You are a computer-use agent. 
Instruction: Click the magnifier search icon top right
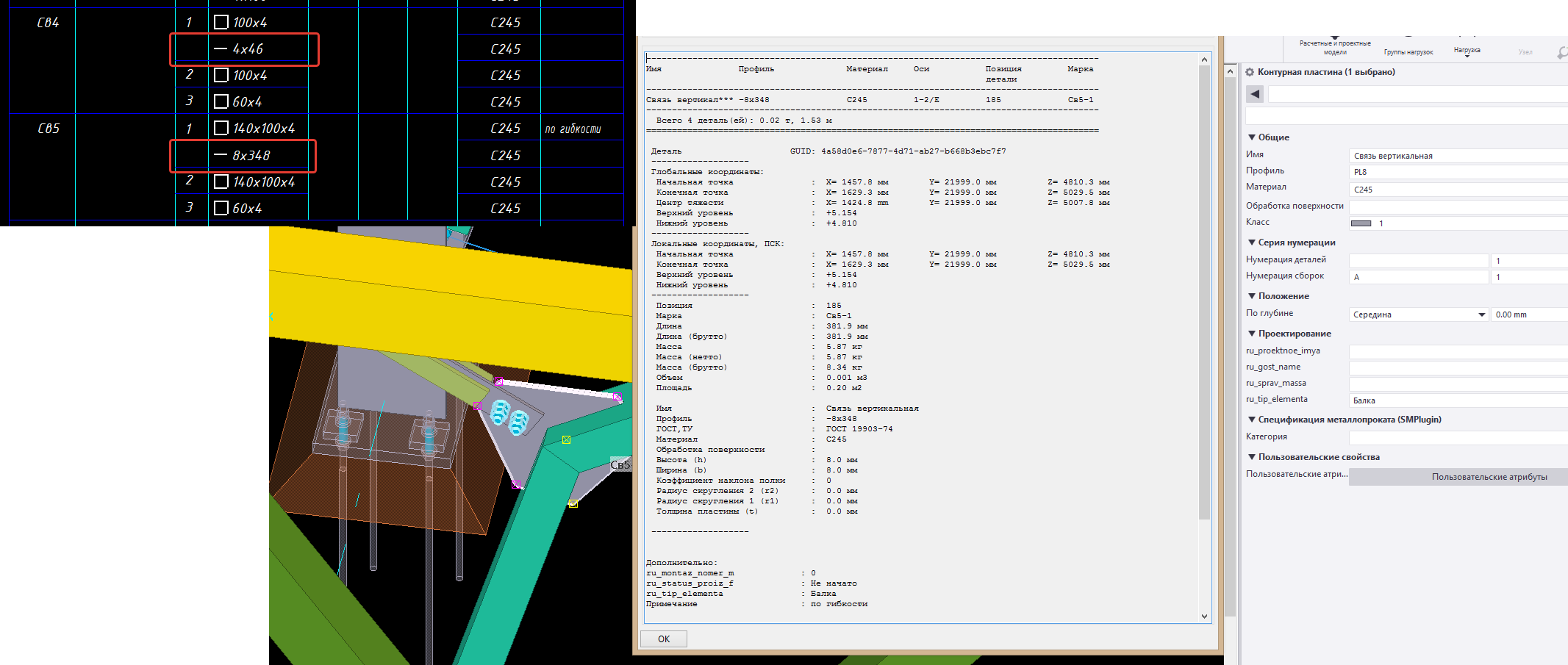[1561, 53]
